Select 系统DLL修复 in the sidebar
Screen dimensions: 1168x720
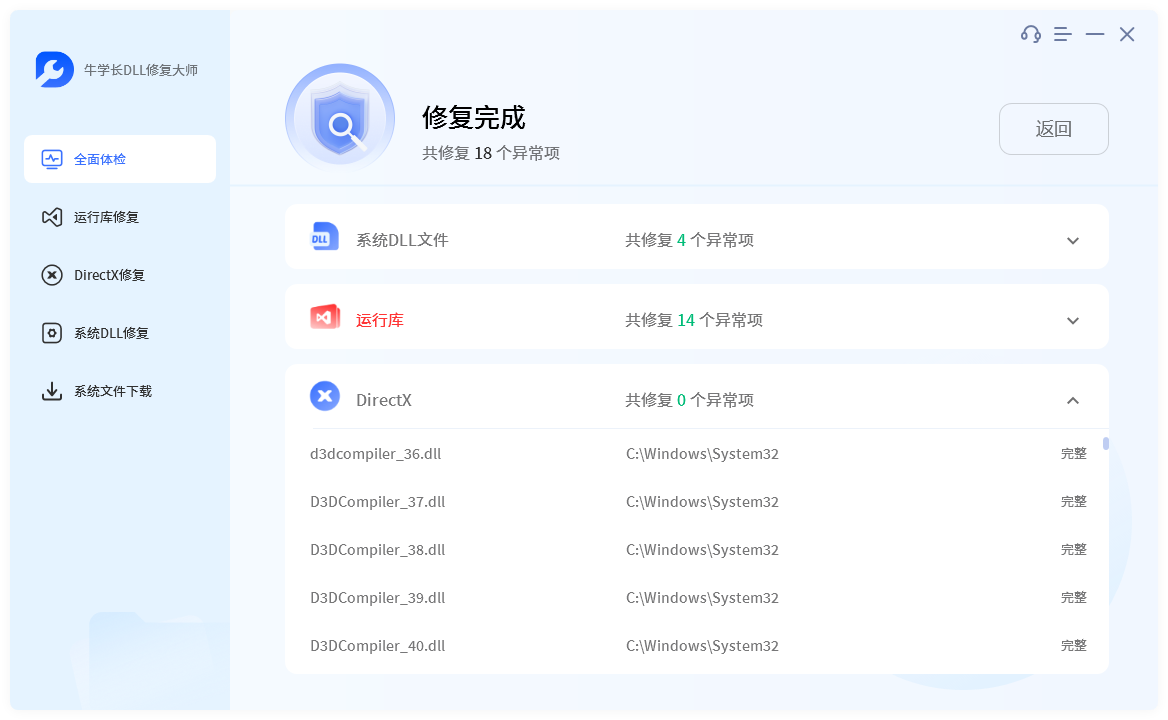pos(120,333)
